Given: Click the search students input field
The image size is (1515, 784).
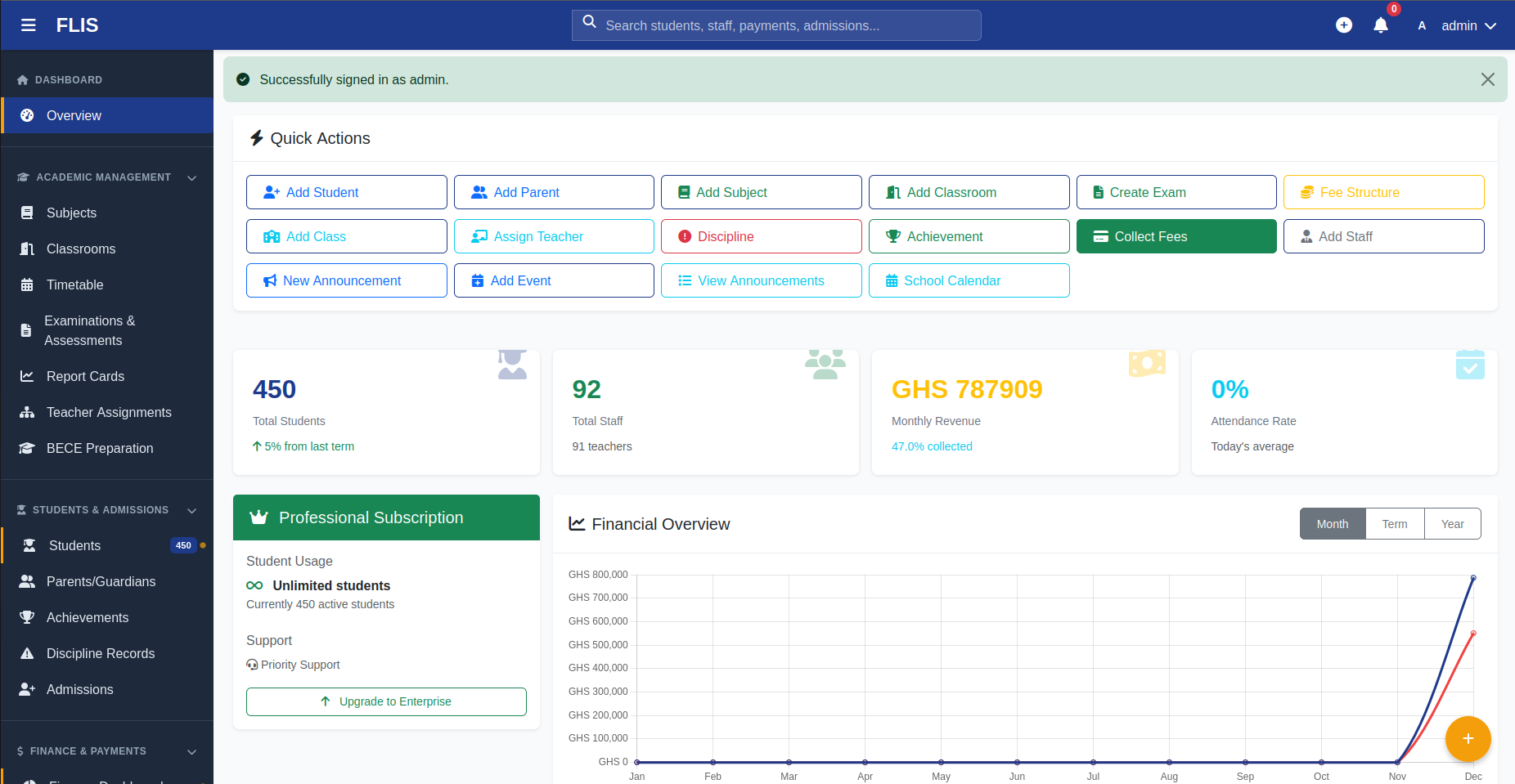Looking at the screenshot, I should click(775, 25).
